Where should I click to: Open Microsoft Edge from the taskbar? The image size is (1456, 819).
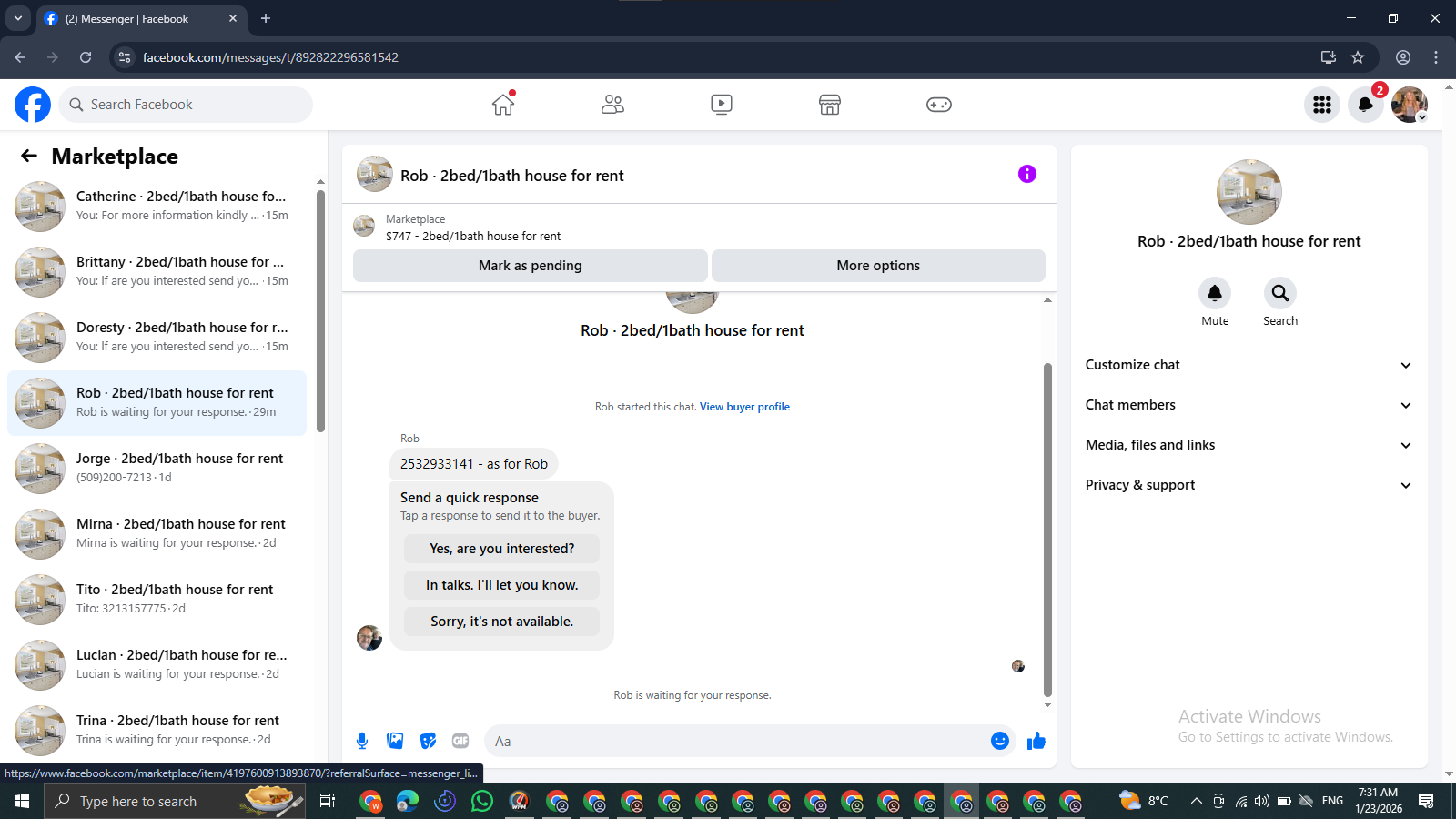408,801
